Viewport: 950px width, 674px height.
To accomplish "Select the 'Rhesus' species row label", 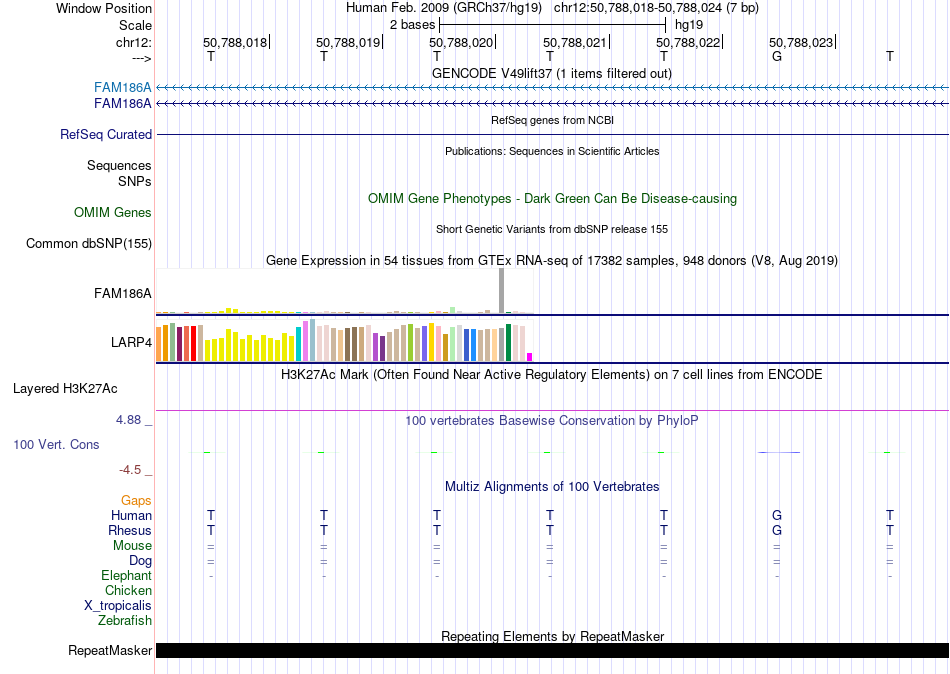I will (130, 530).
